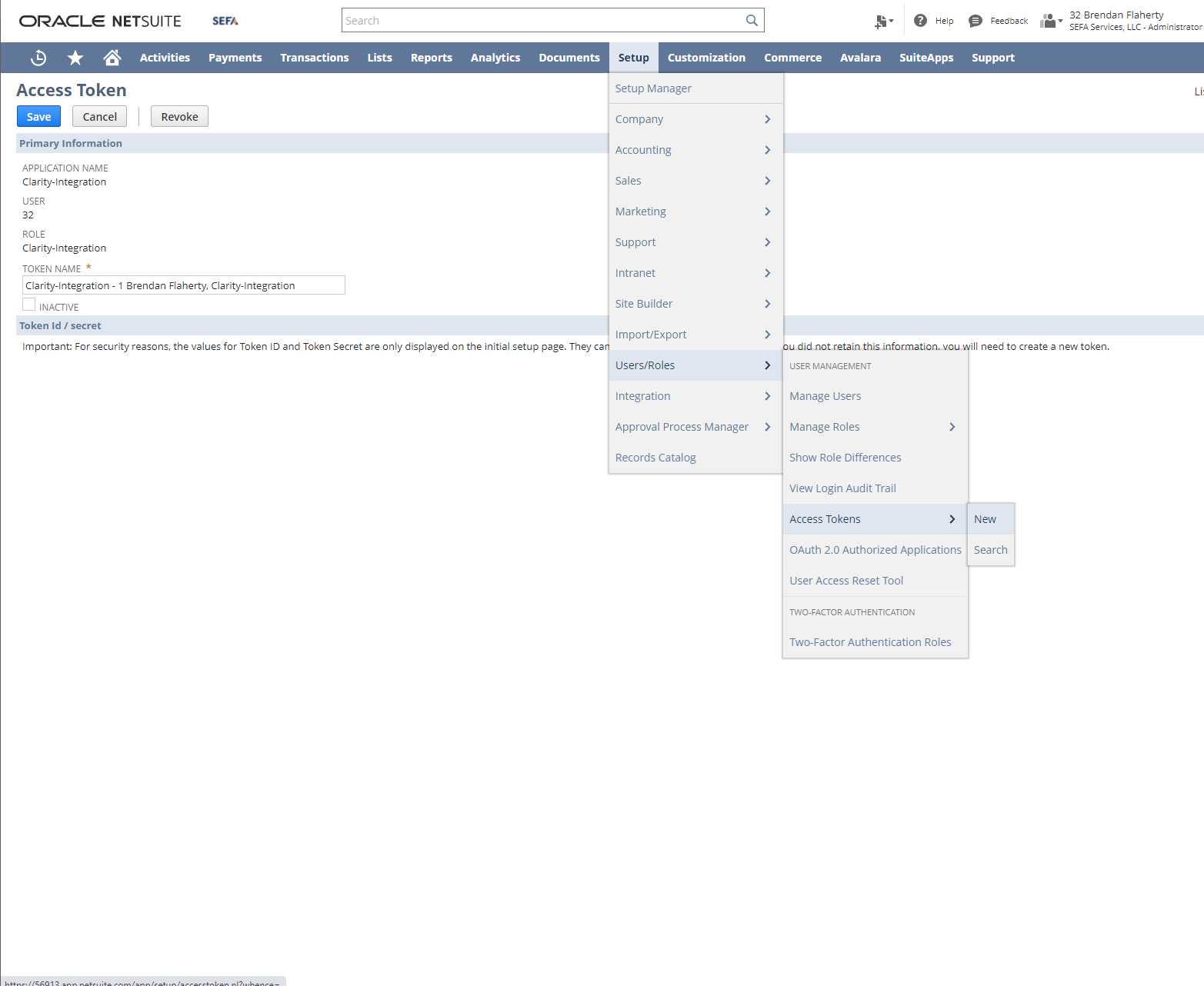This screenshot has height=986, width=1204.
Task: Expand the Marketing submenu
Action: [x=695, y=212]
